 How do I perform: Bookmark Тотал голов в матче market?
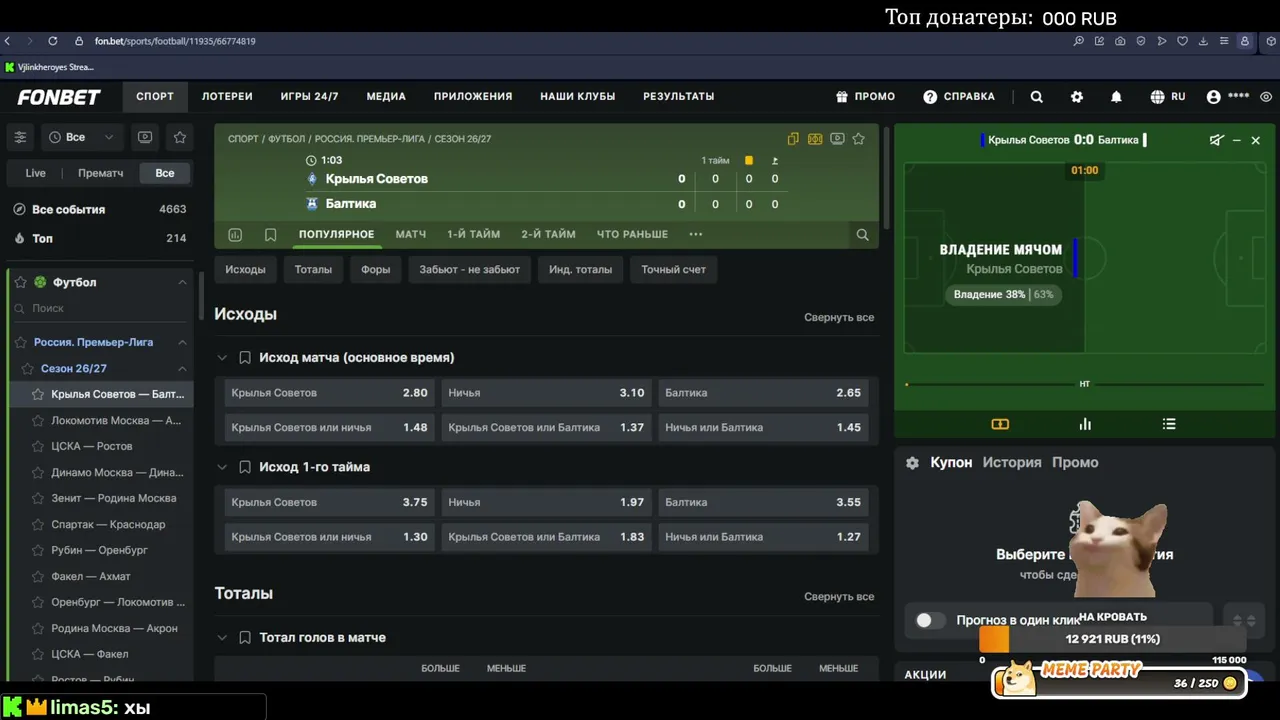[x=245, y=638]
